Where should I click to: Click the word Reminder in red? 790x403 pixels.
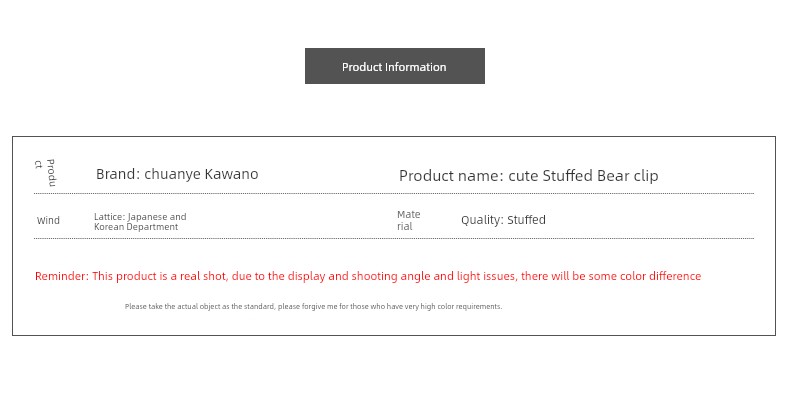click(x=61, y=276)
